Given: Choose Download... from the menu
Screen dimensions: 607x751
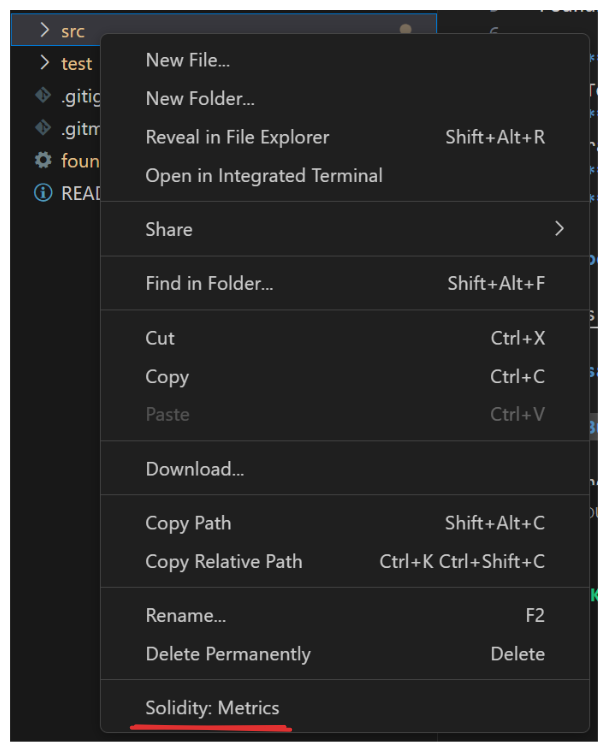Looking at the screenshot, I should tap(195, 469).
